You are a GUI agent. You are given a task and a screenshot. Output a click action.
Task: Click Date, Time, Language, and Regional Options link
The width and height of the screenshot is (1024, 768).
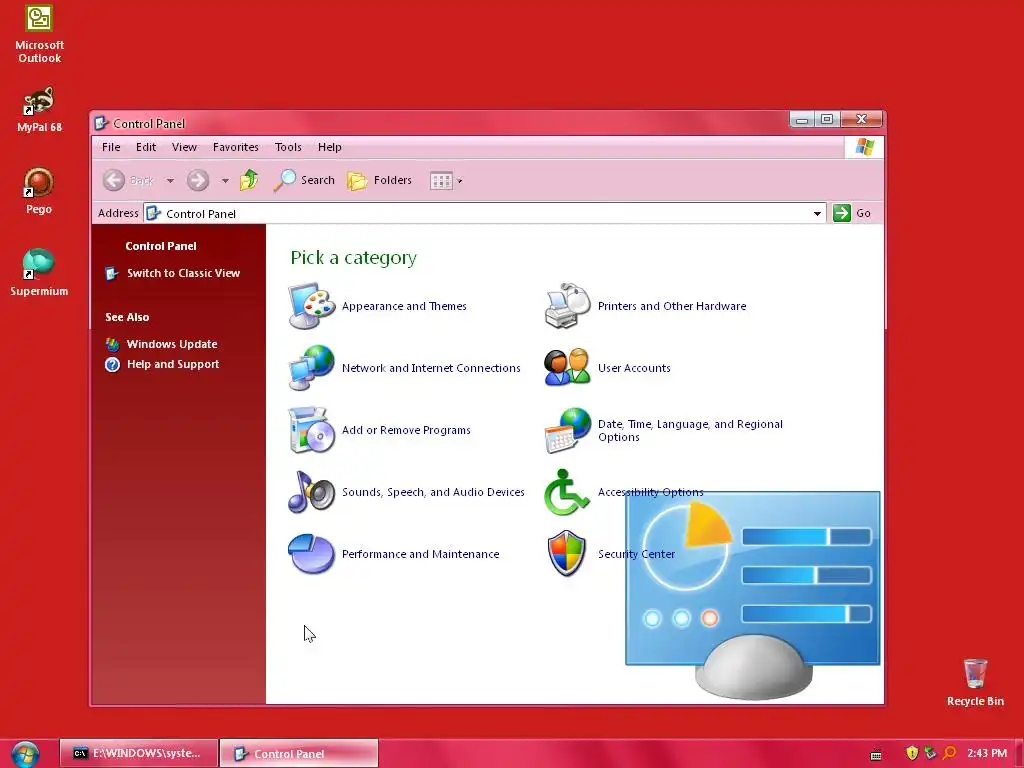[690, 430]
